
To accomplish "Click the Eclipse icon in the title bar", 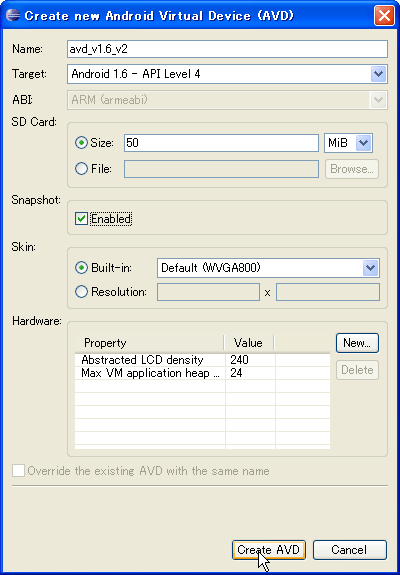I will click(x=13, y=15).
